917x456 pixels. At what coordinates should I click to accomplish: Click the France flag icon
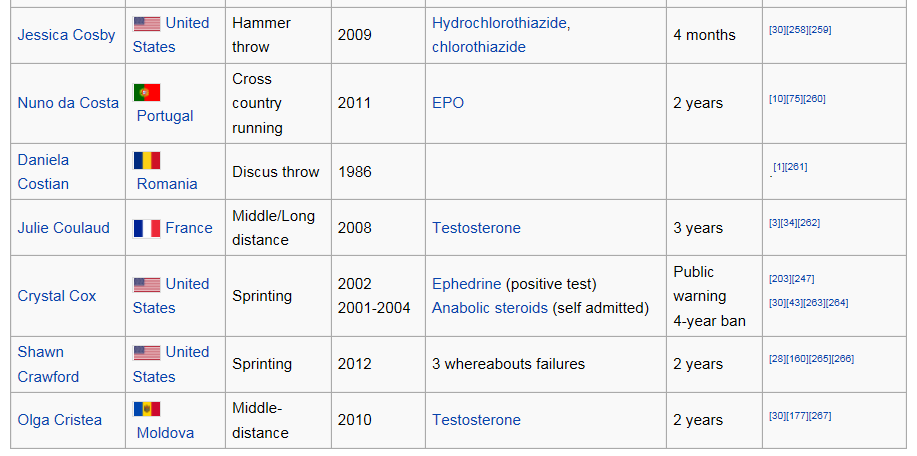pos(146,229)
